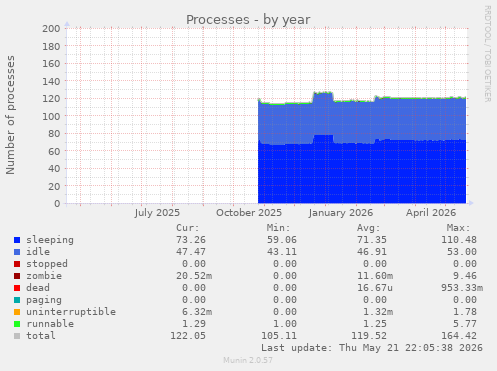Click uninterruptible current value 6.32m

point(197,312)
